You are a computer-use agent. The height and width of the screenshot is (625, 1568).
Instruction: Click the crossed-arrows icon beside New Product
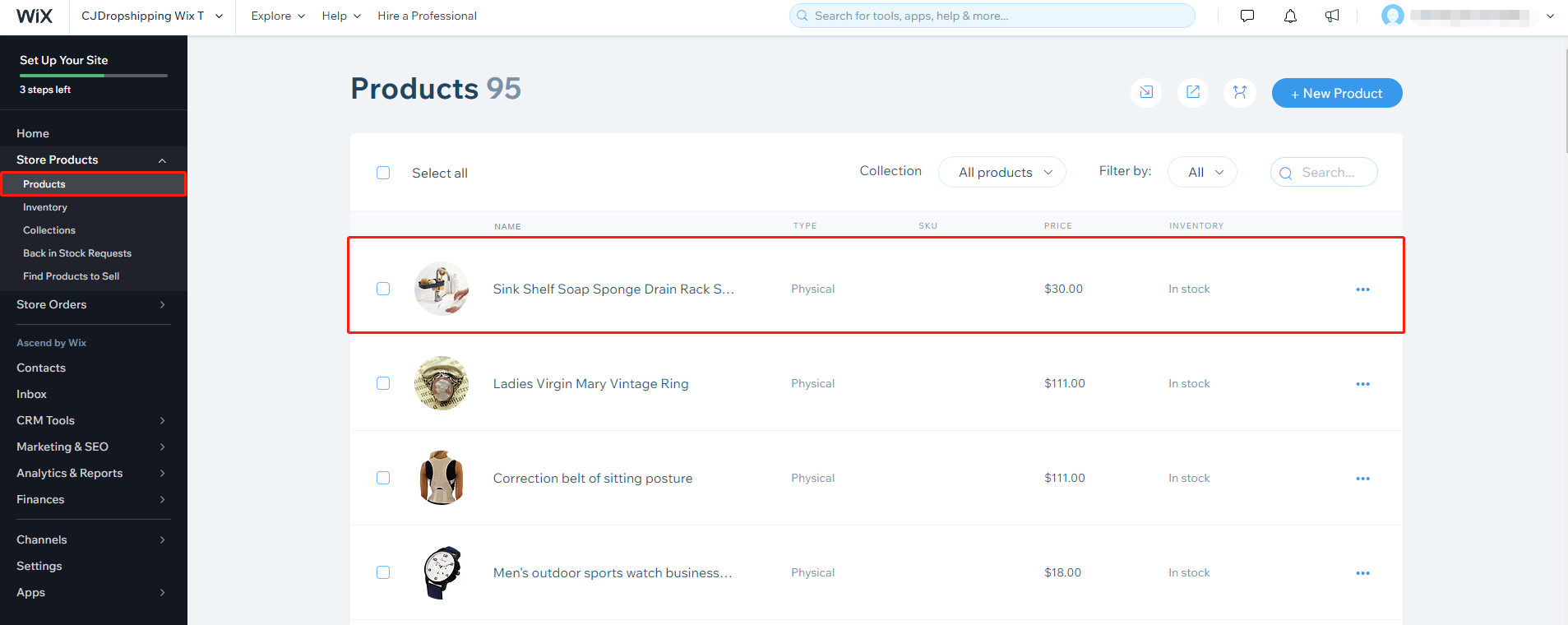(1240, 93)
